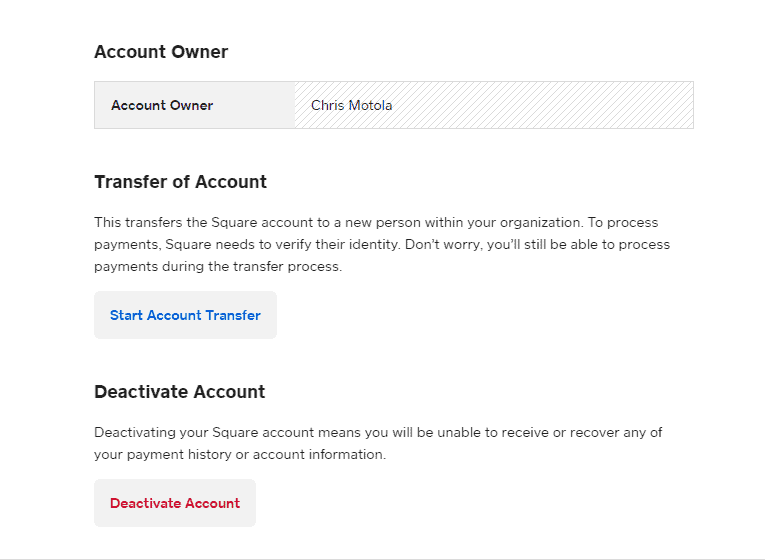
Task: Click the Account Owner section heading
Action: pos(161,52)
